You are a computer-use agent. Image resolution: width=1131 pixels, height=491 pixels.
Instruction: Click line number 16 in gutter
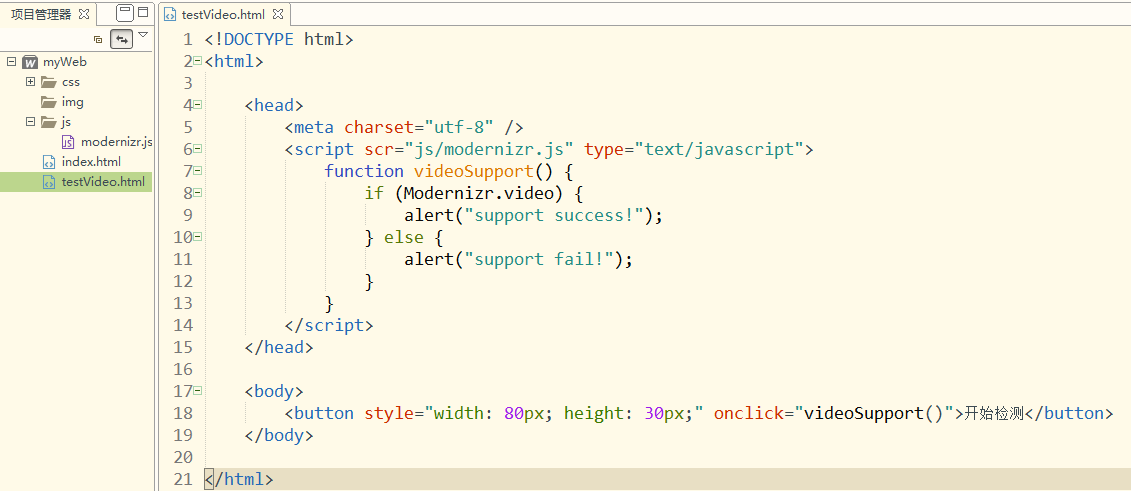[183, 369]
